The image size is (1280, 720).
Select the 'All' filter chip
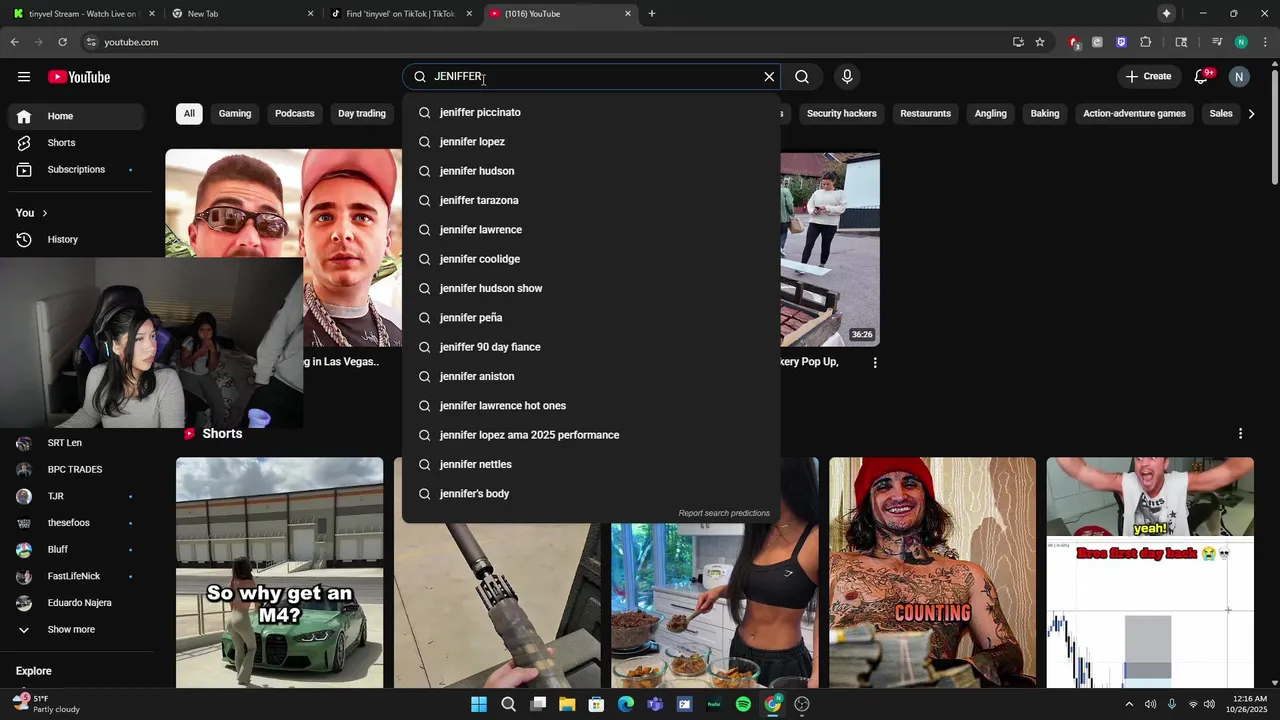pyautogui.click(x=189, y=113)
